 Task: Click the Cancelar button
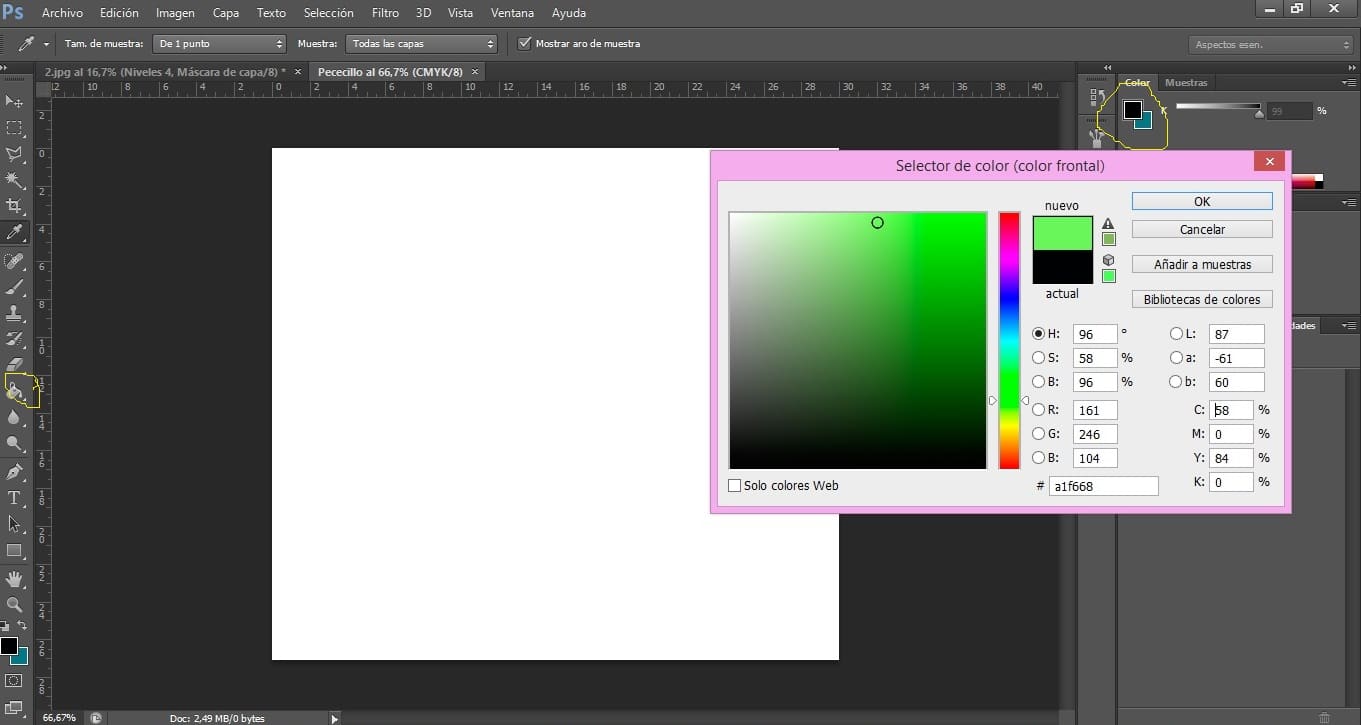(1202, 230)
